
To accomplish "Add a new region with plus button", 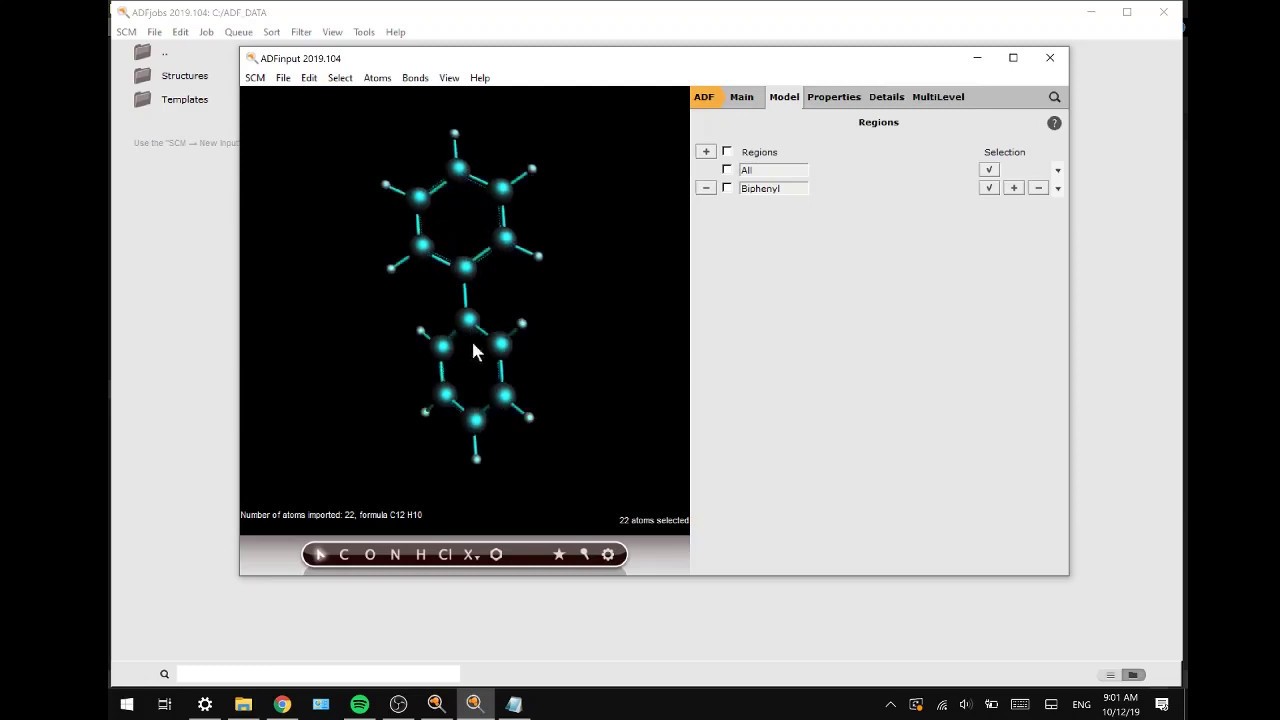I will [706, 152].
